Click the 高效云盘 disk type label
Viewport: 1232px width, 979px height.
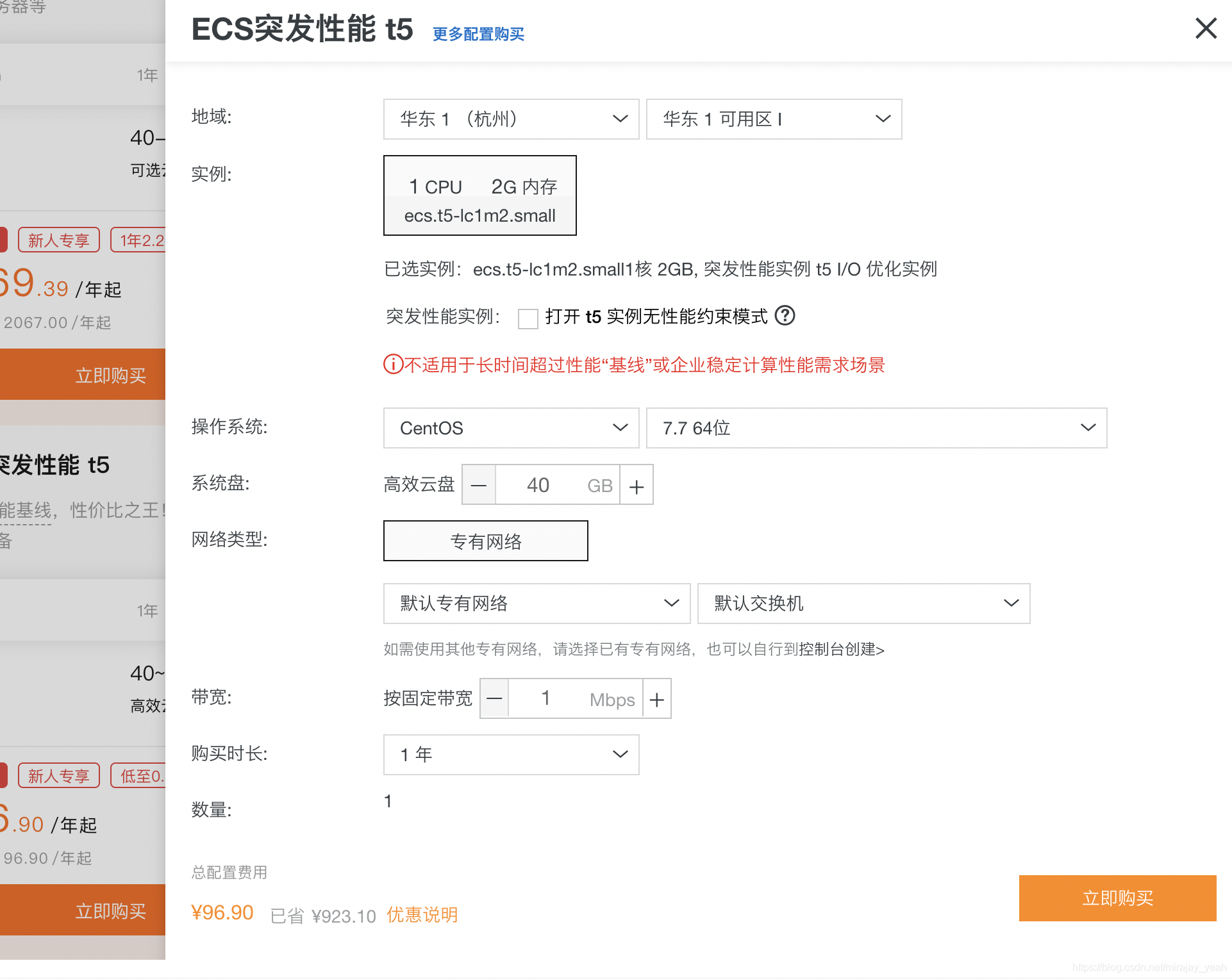419,484
